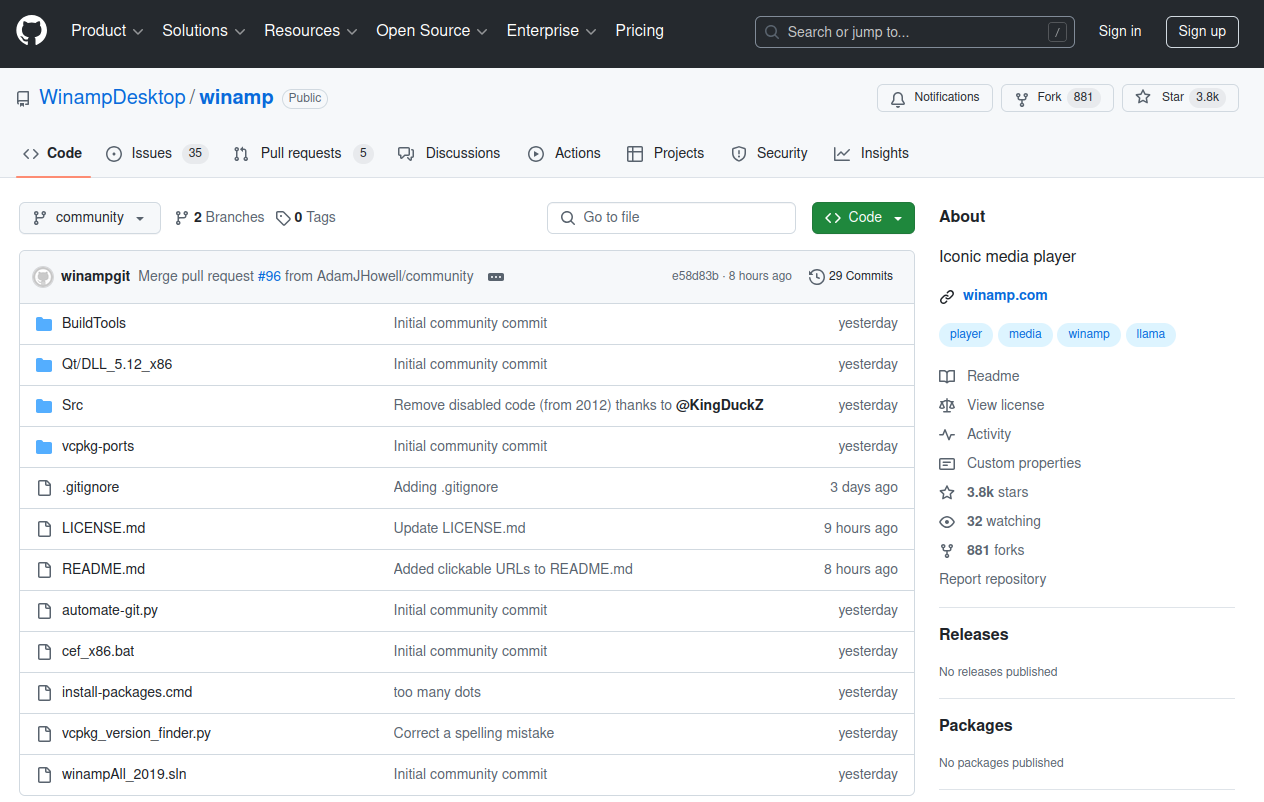Switch to the Issues tab
Image resolution: width=1264 pixels, height=802 pixels.
(x=156, y=154)
